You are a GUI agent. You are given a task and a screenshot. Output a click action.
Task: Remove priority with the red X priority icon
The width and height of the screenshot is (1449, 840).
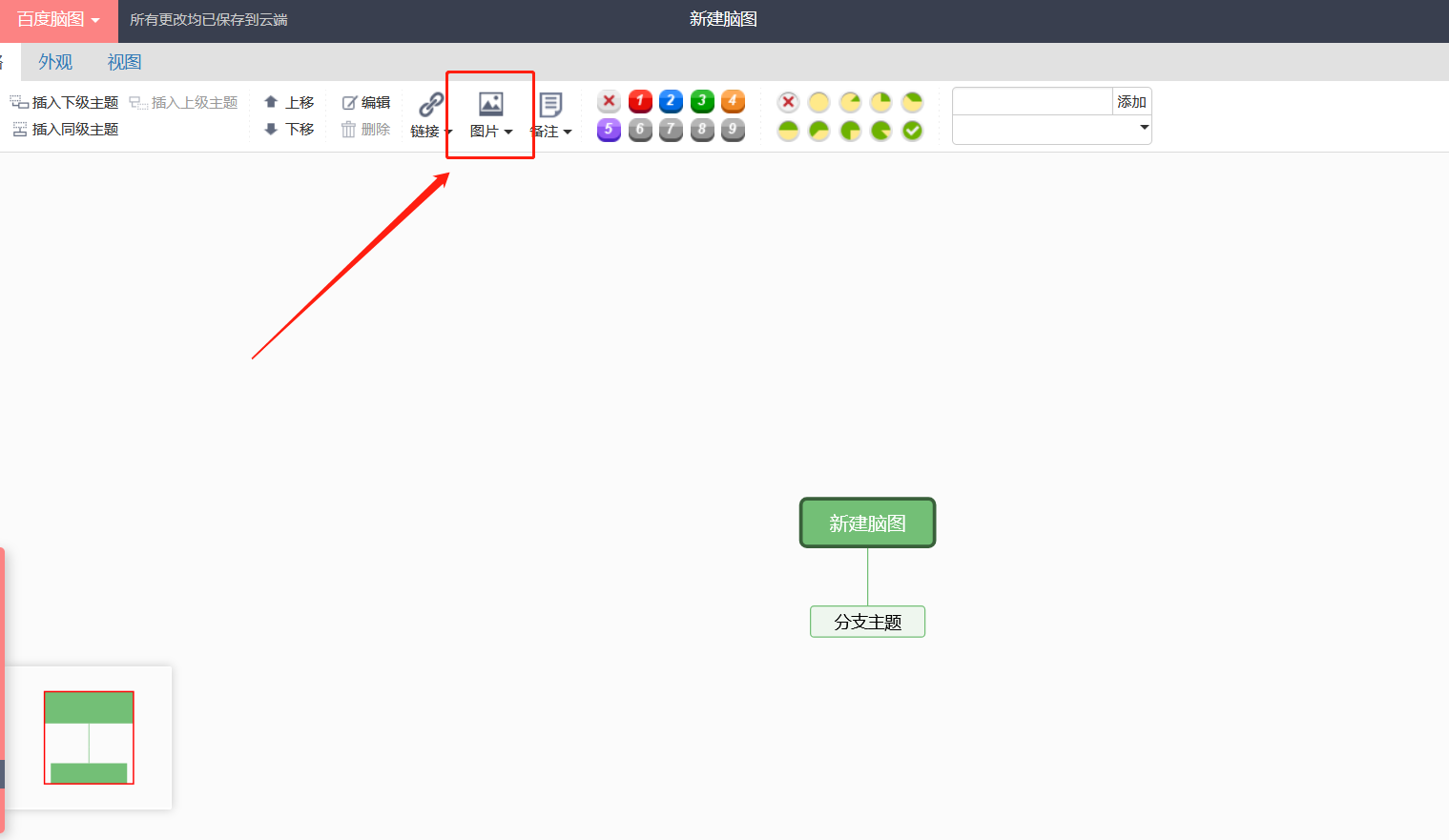coord(609,101)
